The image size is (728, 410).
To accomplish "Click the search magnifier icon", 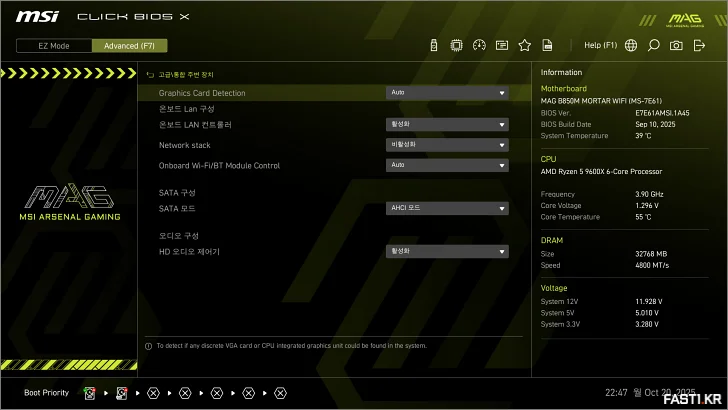I will point(654,46).
